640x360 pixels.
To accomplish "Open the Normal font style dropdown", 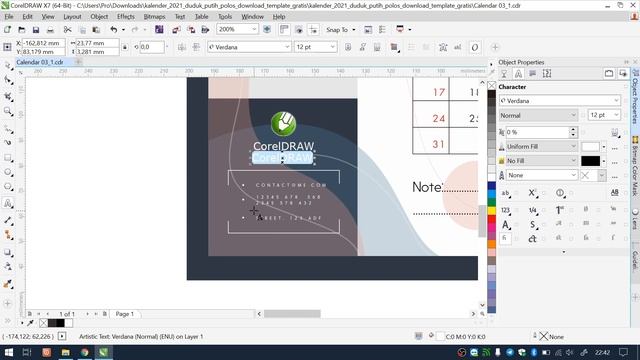I will pyautogui.click(x=573, y=116).
